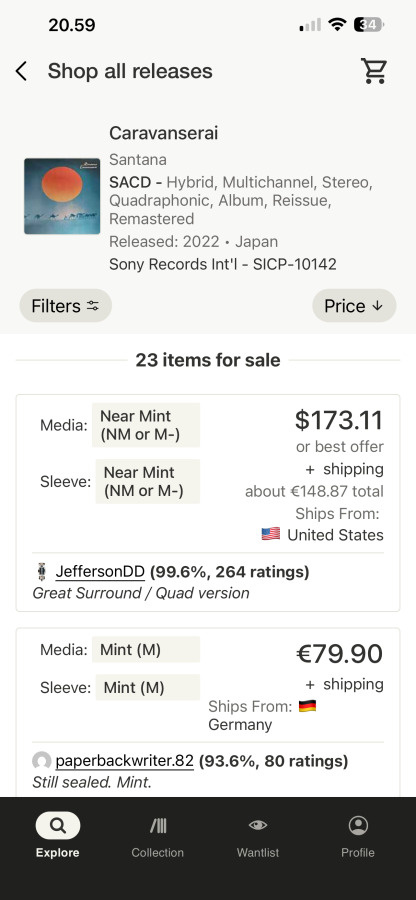Go to Wantlist tab
Image resolution: width=416 pixels, height=900 pixels.
tap(258, 835)
